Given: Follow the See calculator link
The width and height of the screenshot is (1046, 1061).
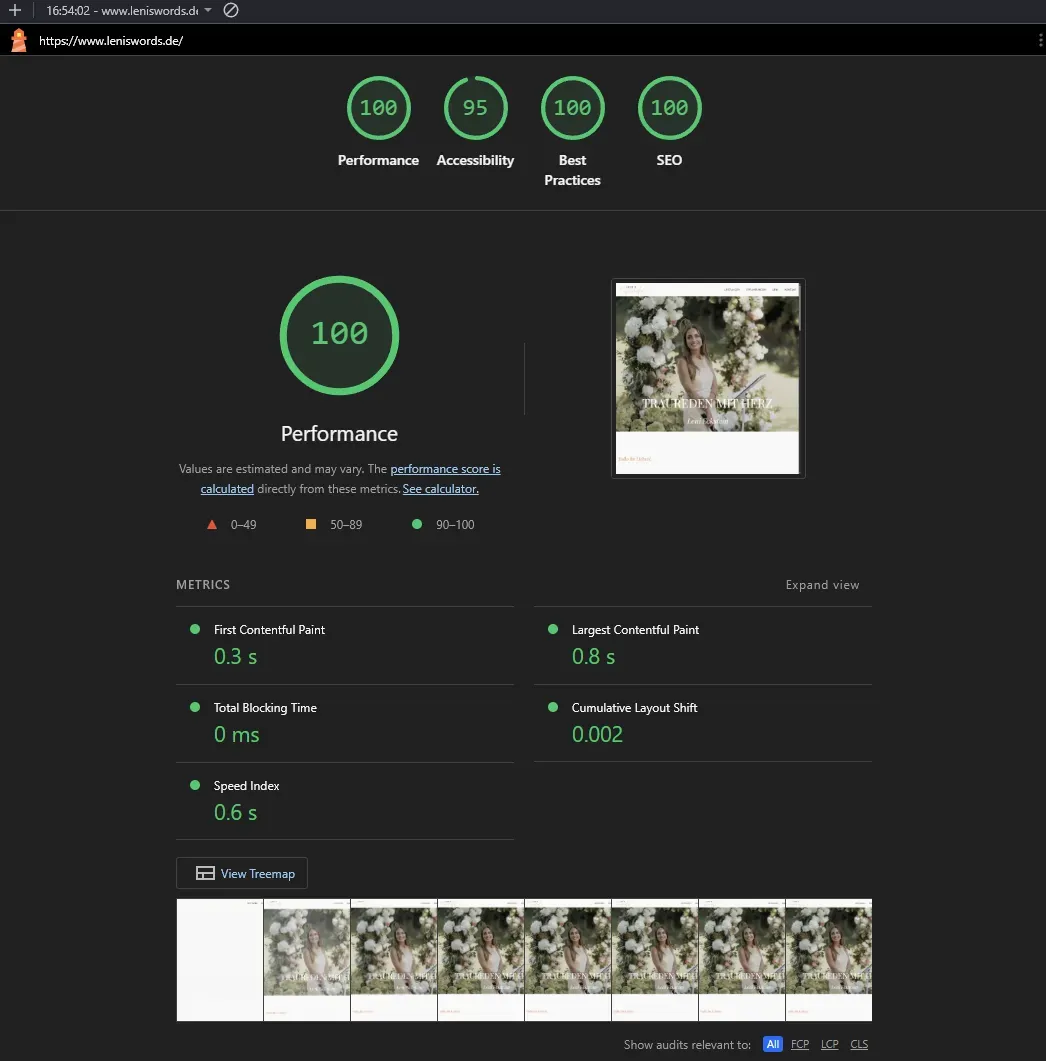Looking at the screenshot, I should click(x=440, y=488).
